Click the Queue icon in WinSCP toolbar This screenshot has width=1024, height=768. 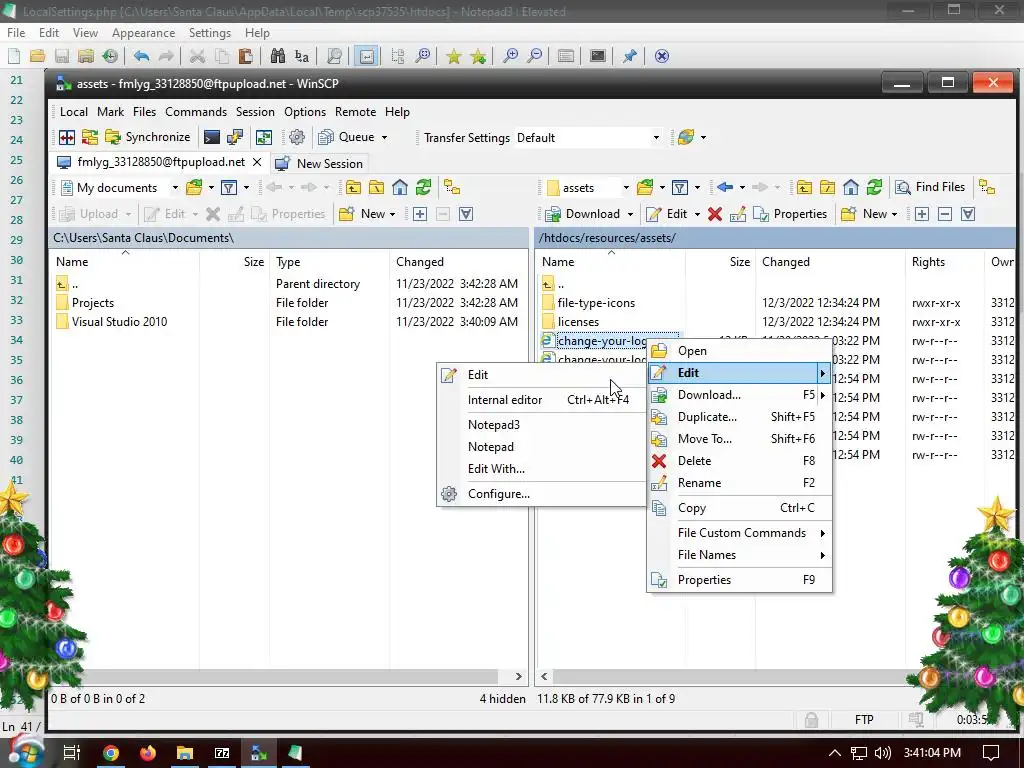325,137
